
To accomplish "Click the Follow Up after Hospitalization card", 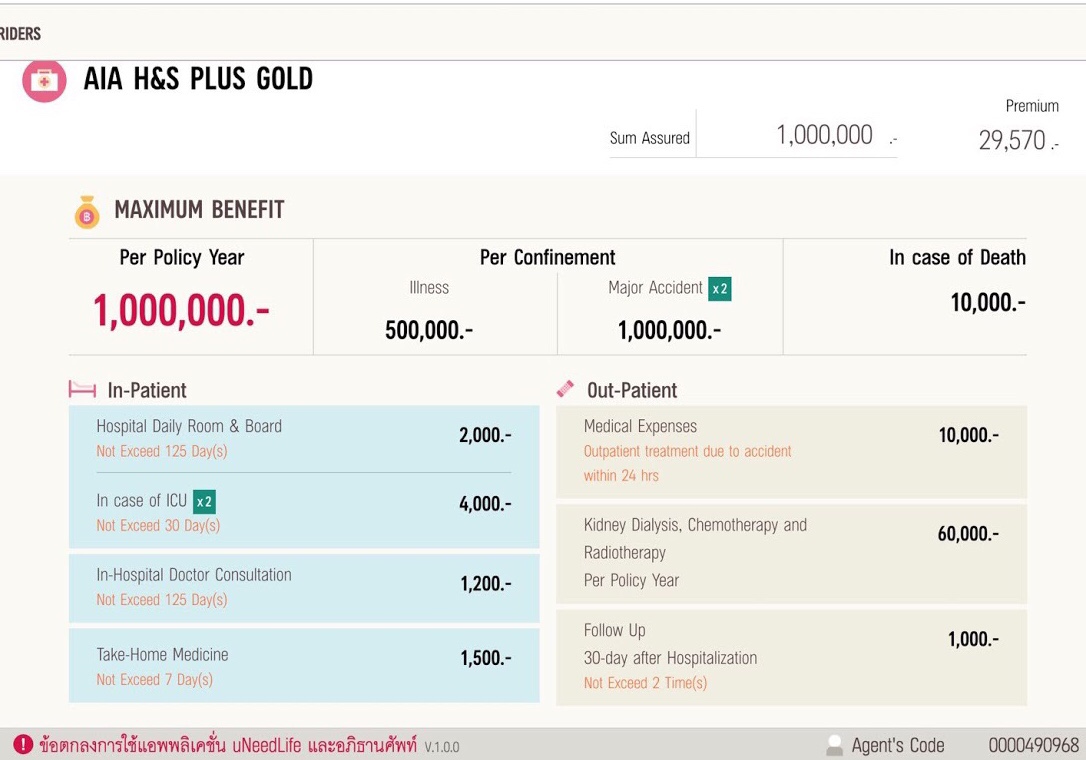I will [x=790, y=657].
